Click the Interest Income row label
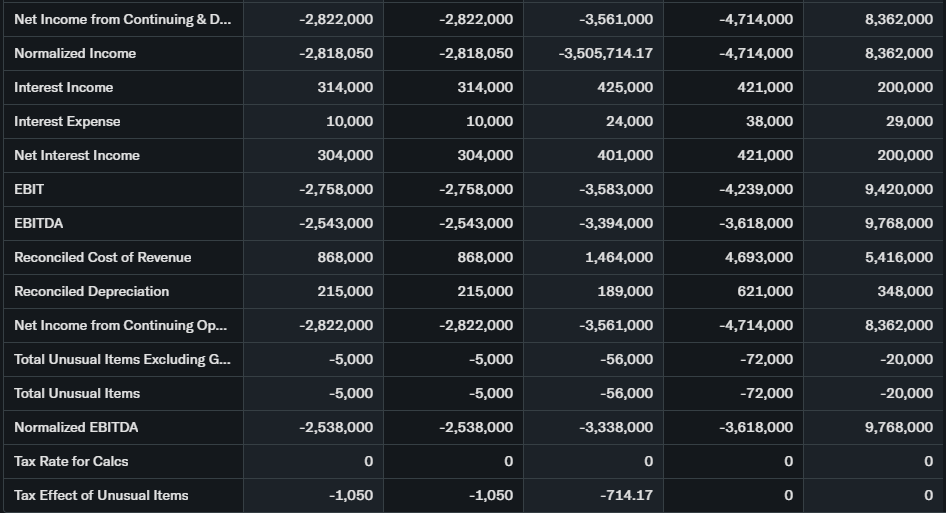Image resolution: width=946 pixels, height=513 pixels. click(x=63, y=87)
